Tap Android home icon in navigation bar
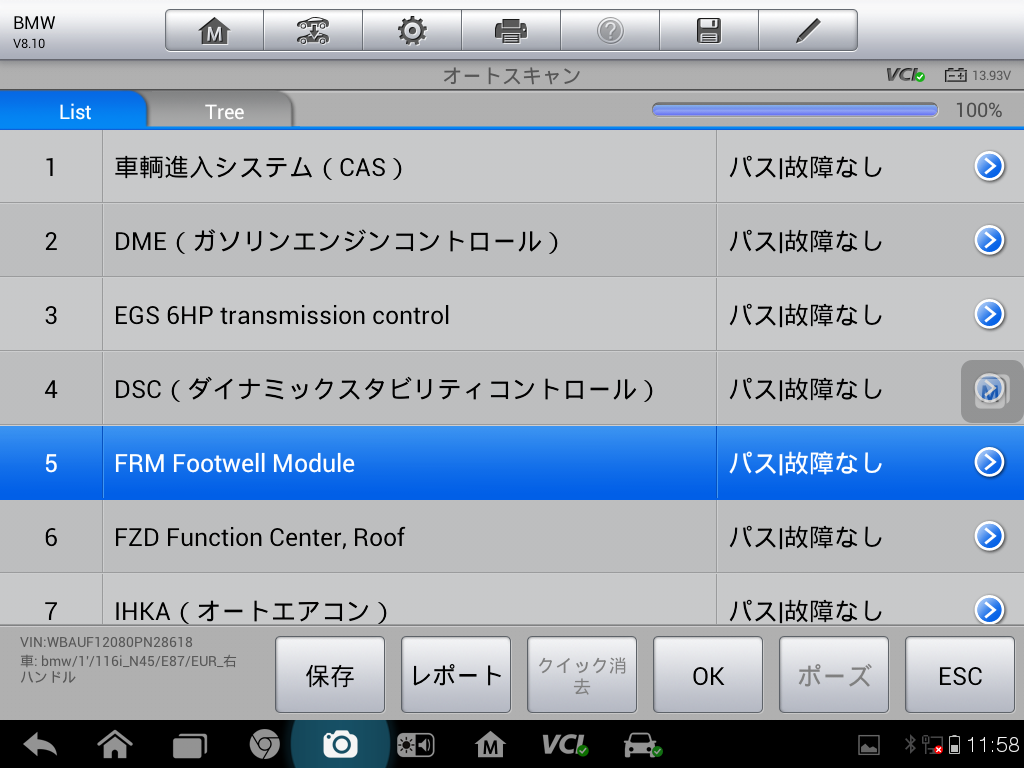 click(115, 744)
